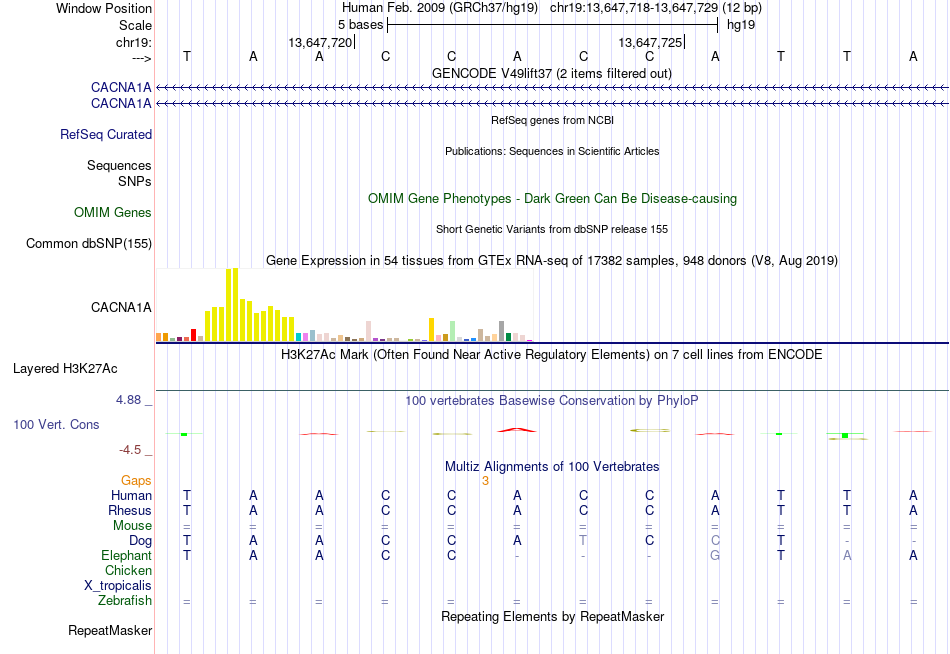The image size is (950, 654).
Task: Click the X_tropicalis species row label
Action: pos(118,586)
